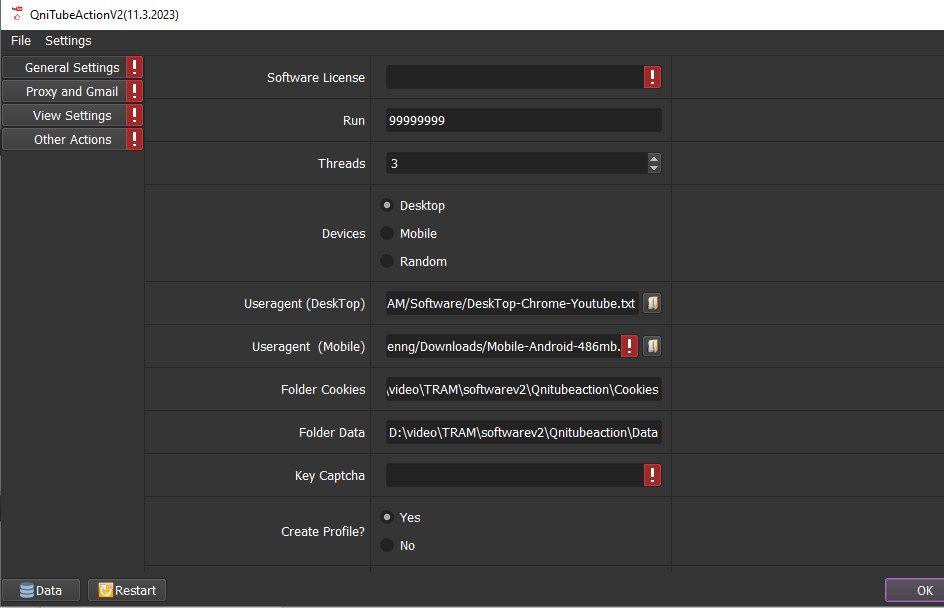Open the File menu

pos(21,41)
